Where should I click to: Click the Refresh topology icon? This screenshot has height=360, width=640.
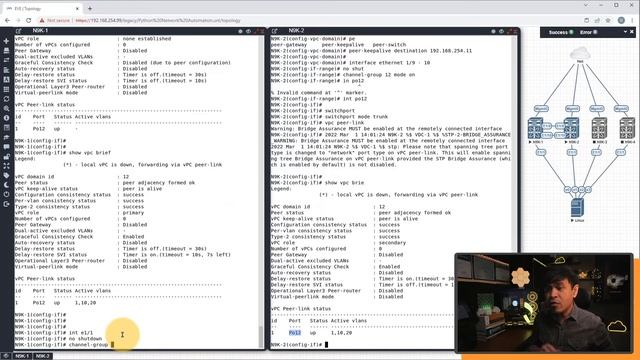pyautogui.click(x=6, y=99)
